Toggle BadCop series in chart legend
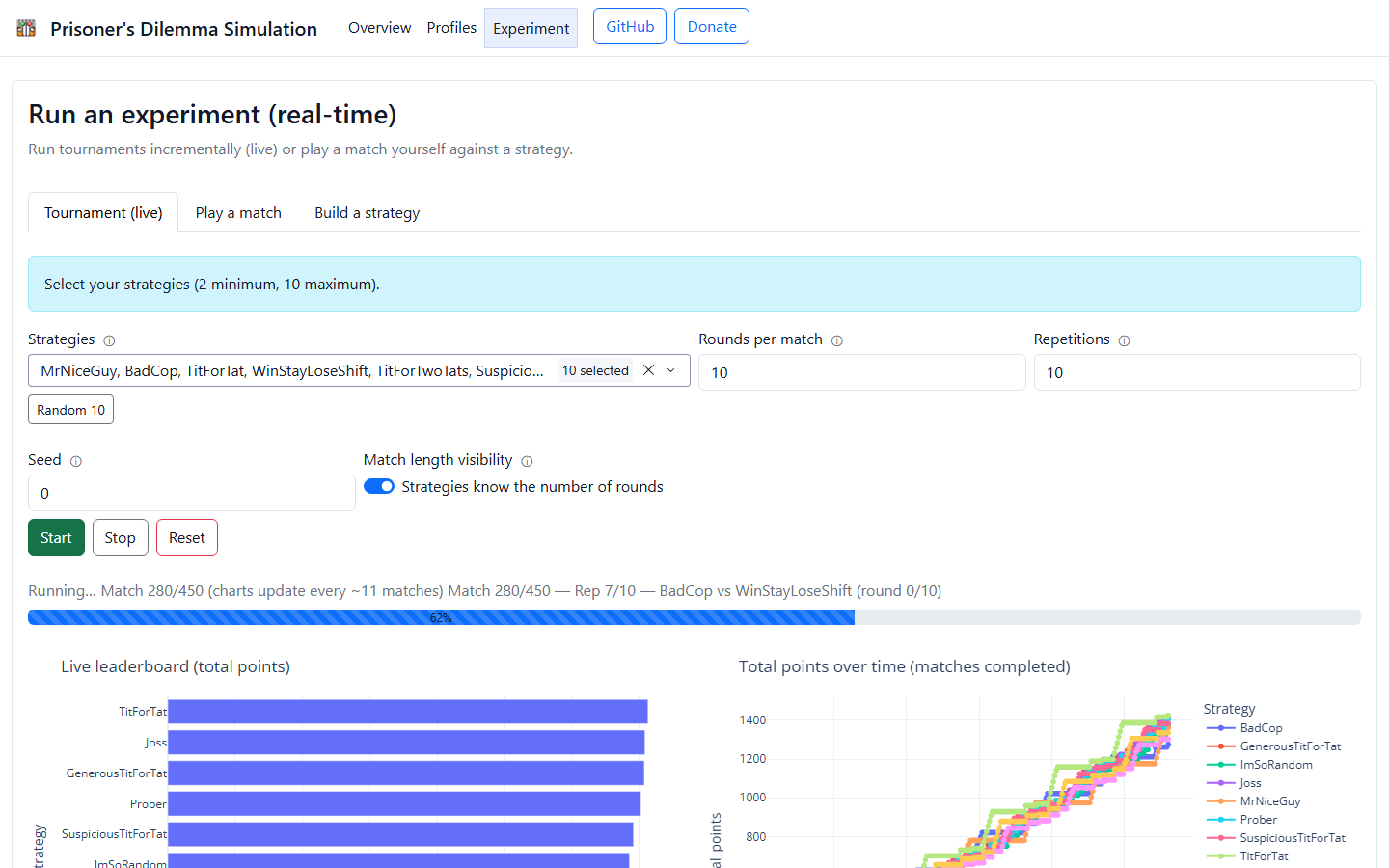The image size is (1389, 868). [1261, 728]
